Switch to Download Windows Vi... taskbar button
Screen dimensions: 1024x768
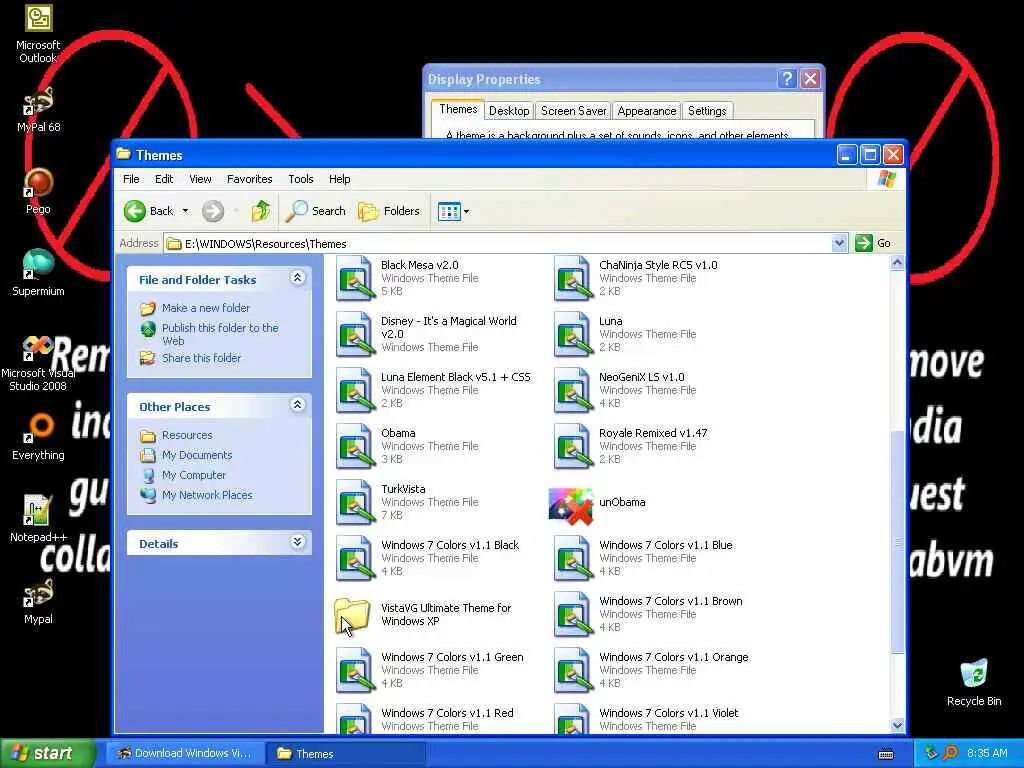point(185,753)
